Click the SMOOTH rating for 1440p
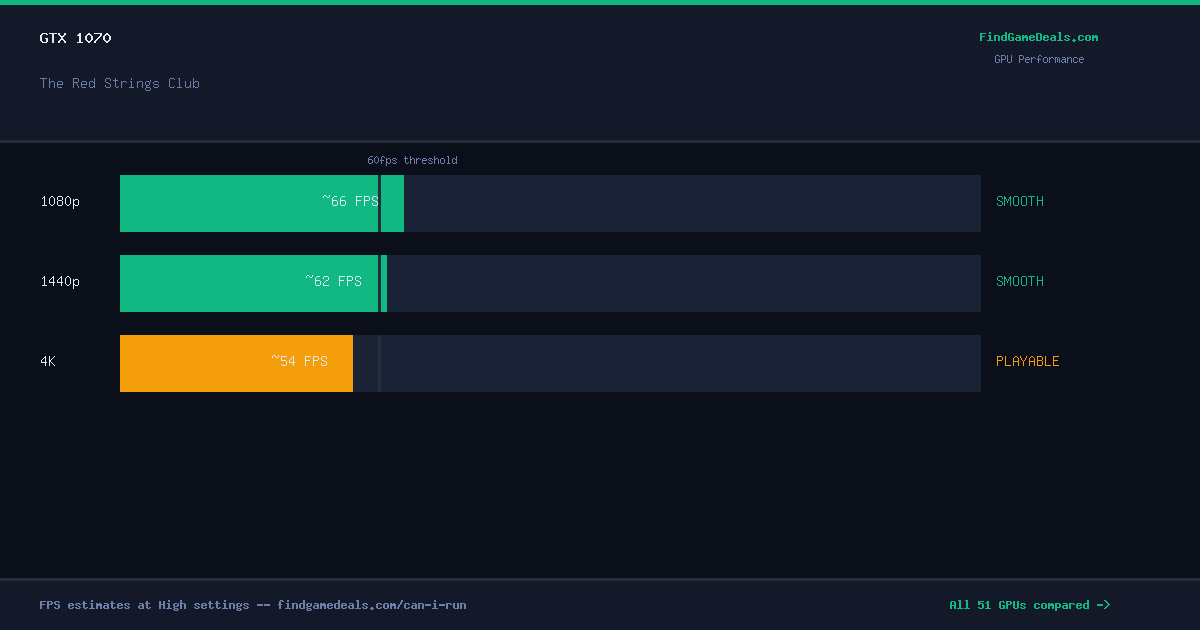Viewport: 1200px width, 630px height. click(x=1020, y=281)
